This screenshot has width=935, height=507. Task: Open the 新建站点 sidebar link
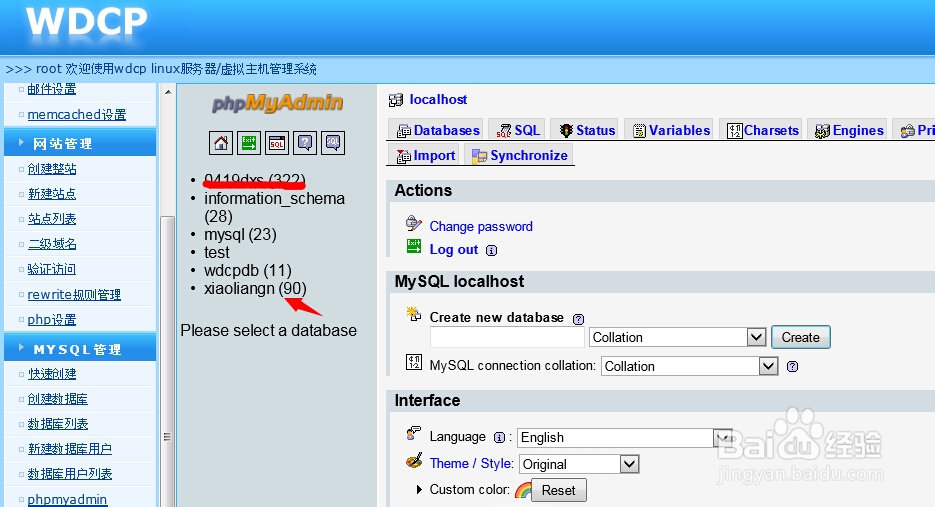tap(52, 194)
